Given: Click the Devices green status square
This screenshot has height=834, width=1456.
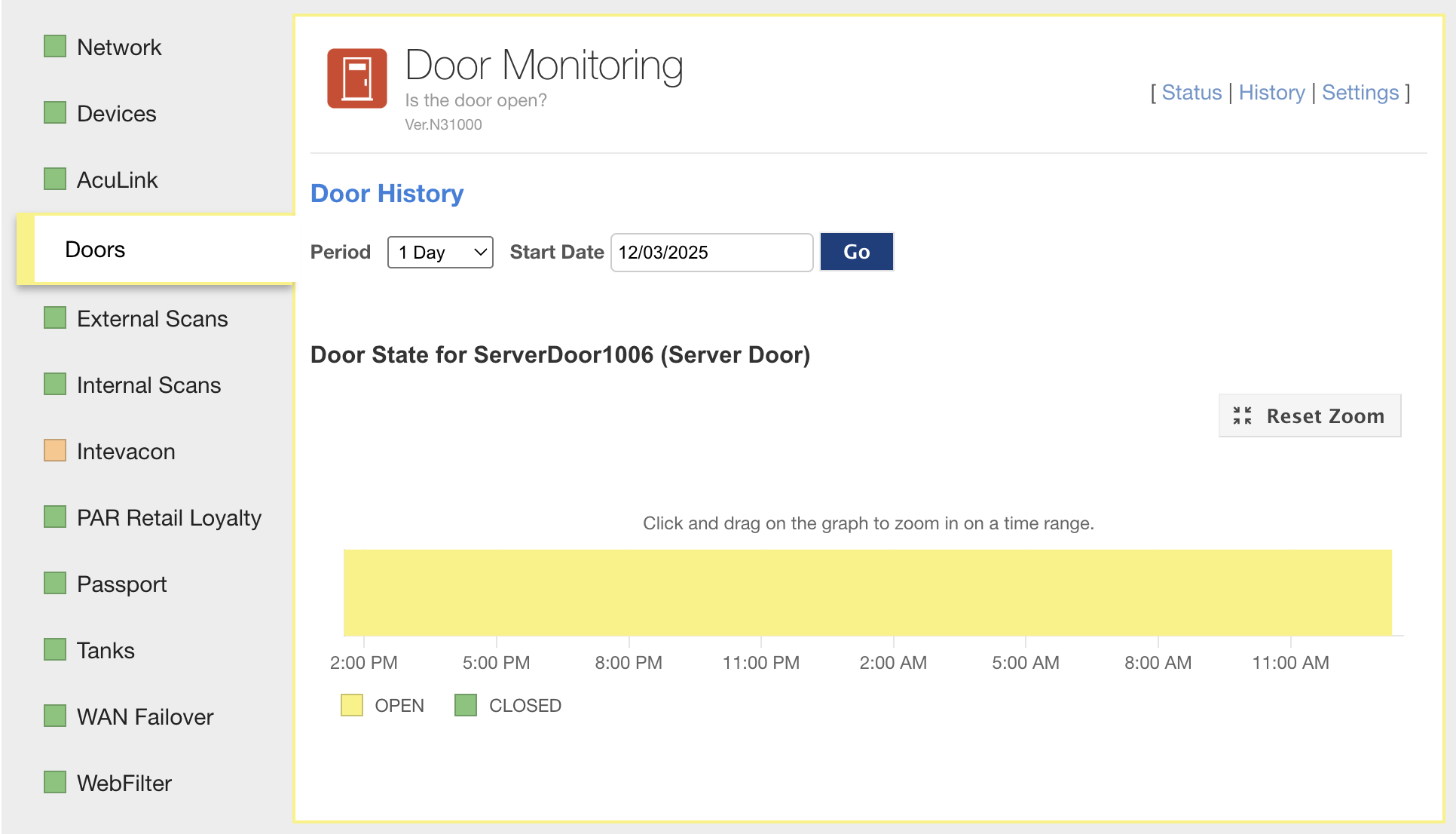Looking at the screenshot, I should (x=55, y=112).
